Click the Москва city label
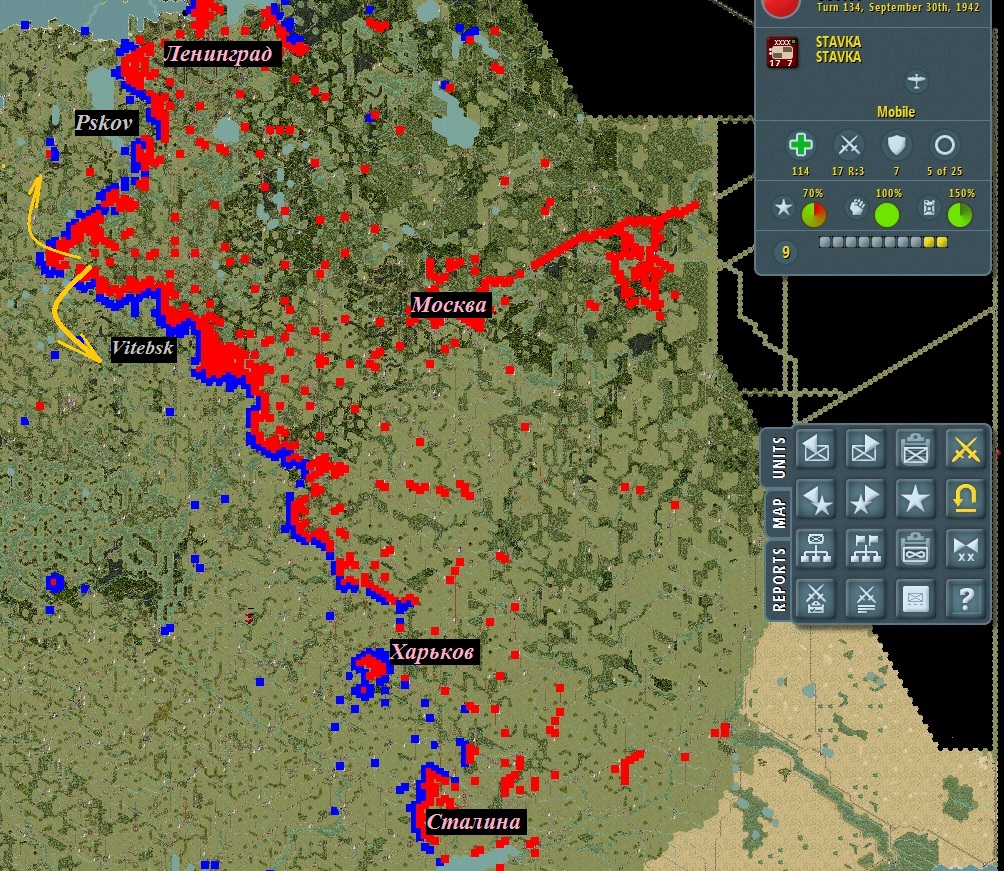The height and width of the screenshot is (871, 1004). point(449,304)
